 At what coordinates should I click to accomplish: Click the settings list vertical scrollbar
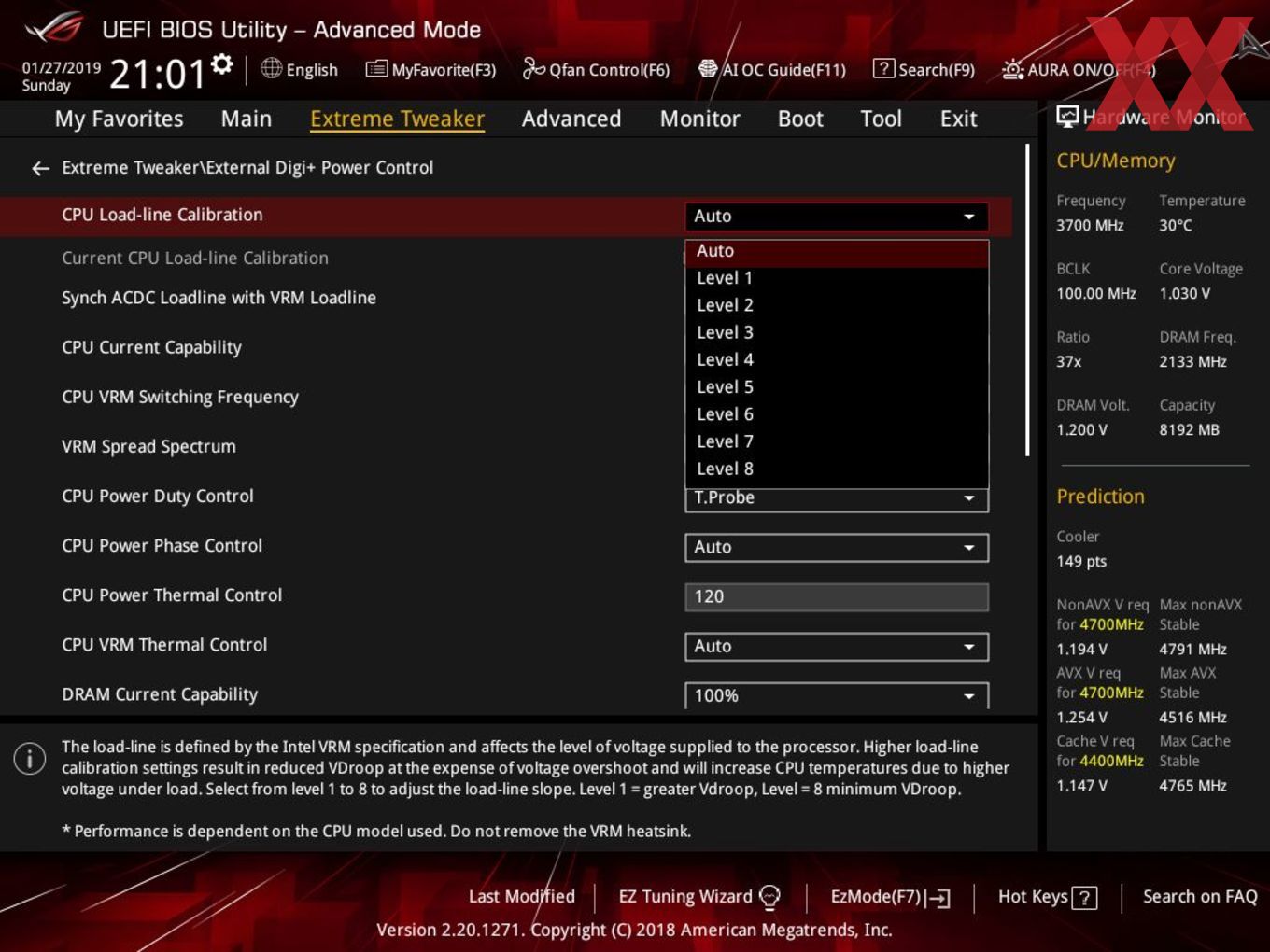[x=1028, y=301]
